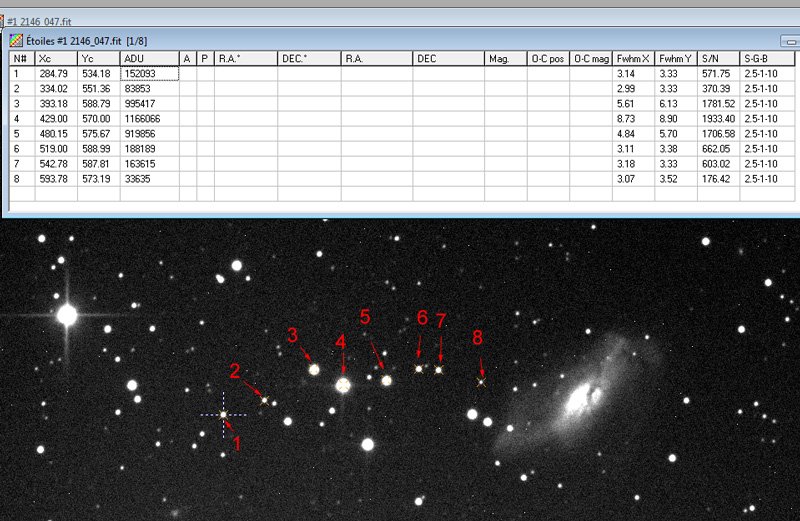The width and height of the screenshot is (800, 521).
Task: Select Xc value 542.78 in row 7
Action: [54, 164]
